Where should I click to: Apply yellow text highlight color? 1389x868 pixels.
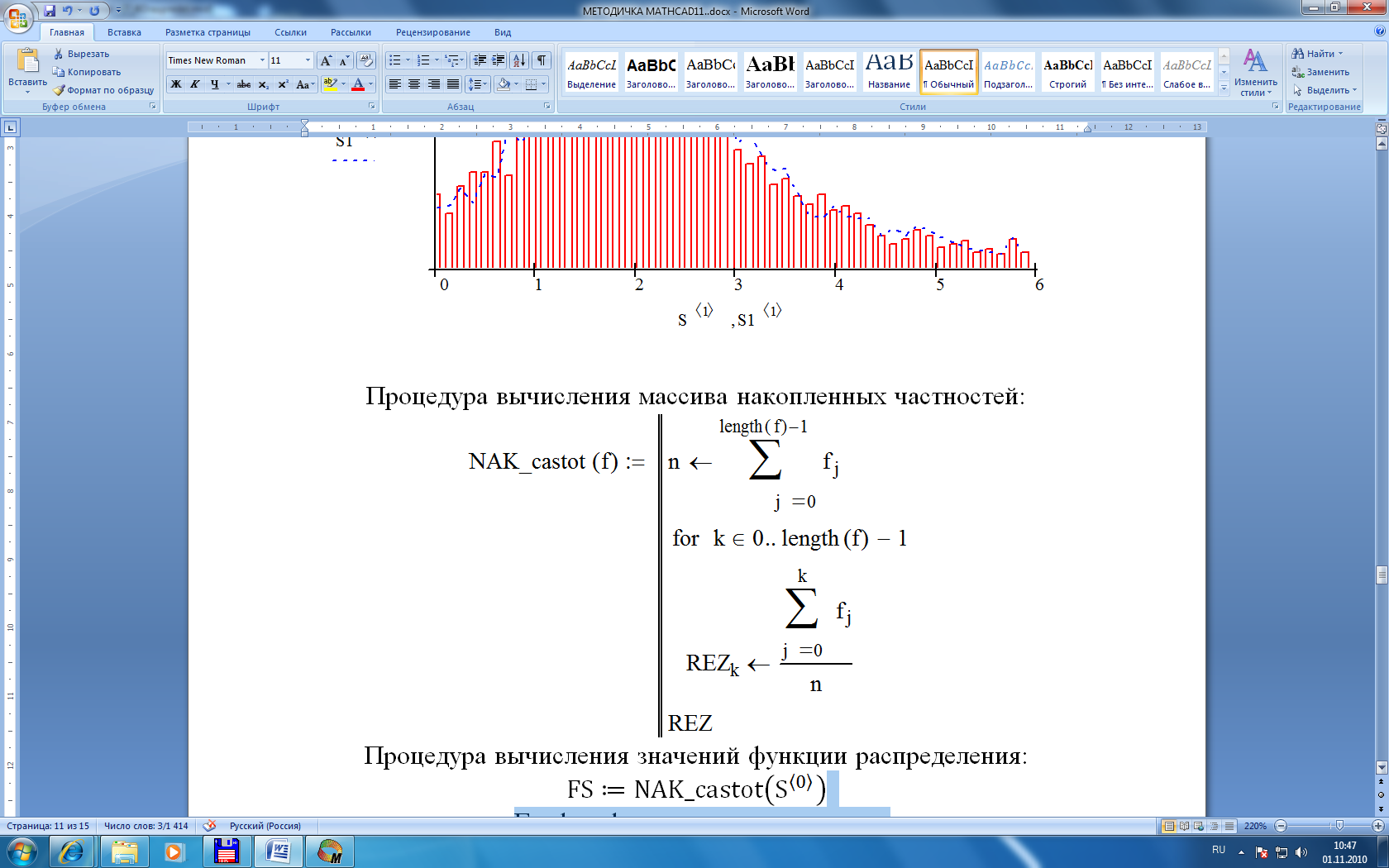pyautogui.click(x=330, y=84)
